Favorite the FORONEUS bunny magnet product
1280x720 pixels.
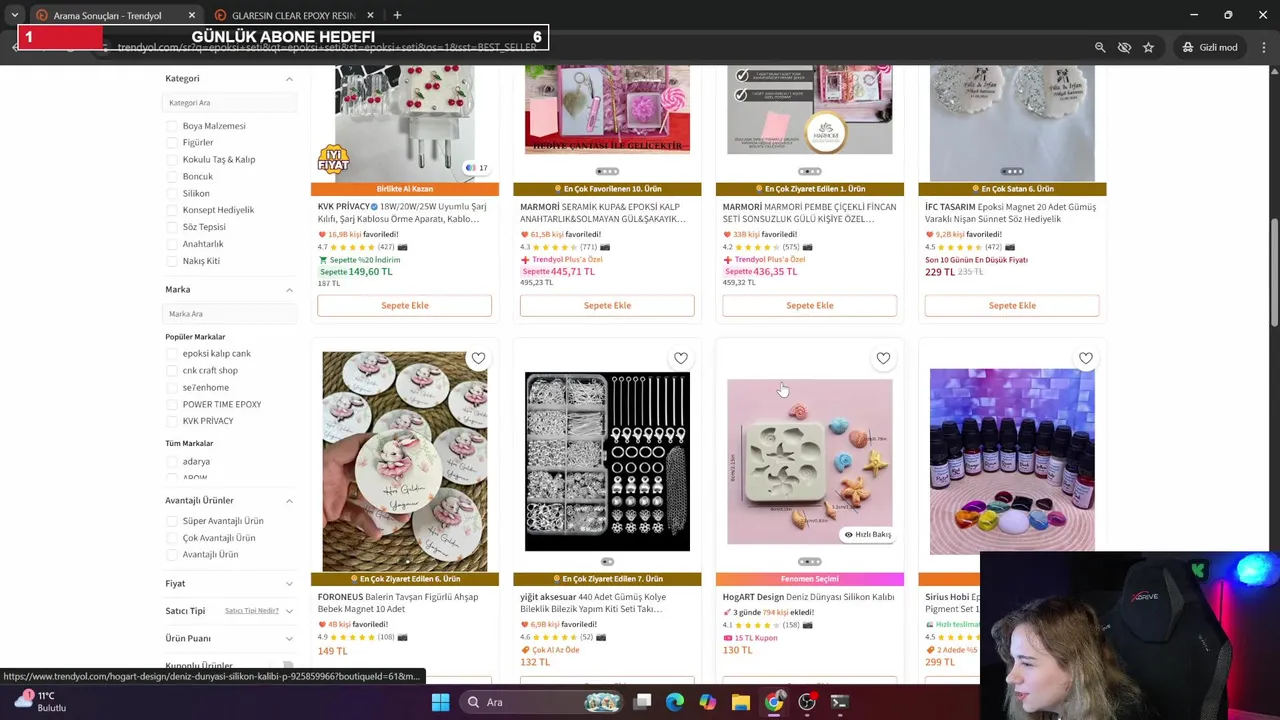pos(478,358)
